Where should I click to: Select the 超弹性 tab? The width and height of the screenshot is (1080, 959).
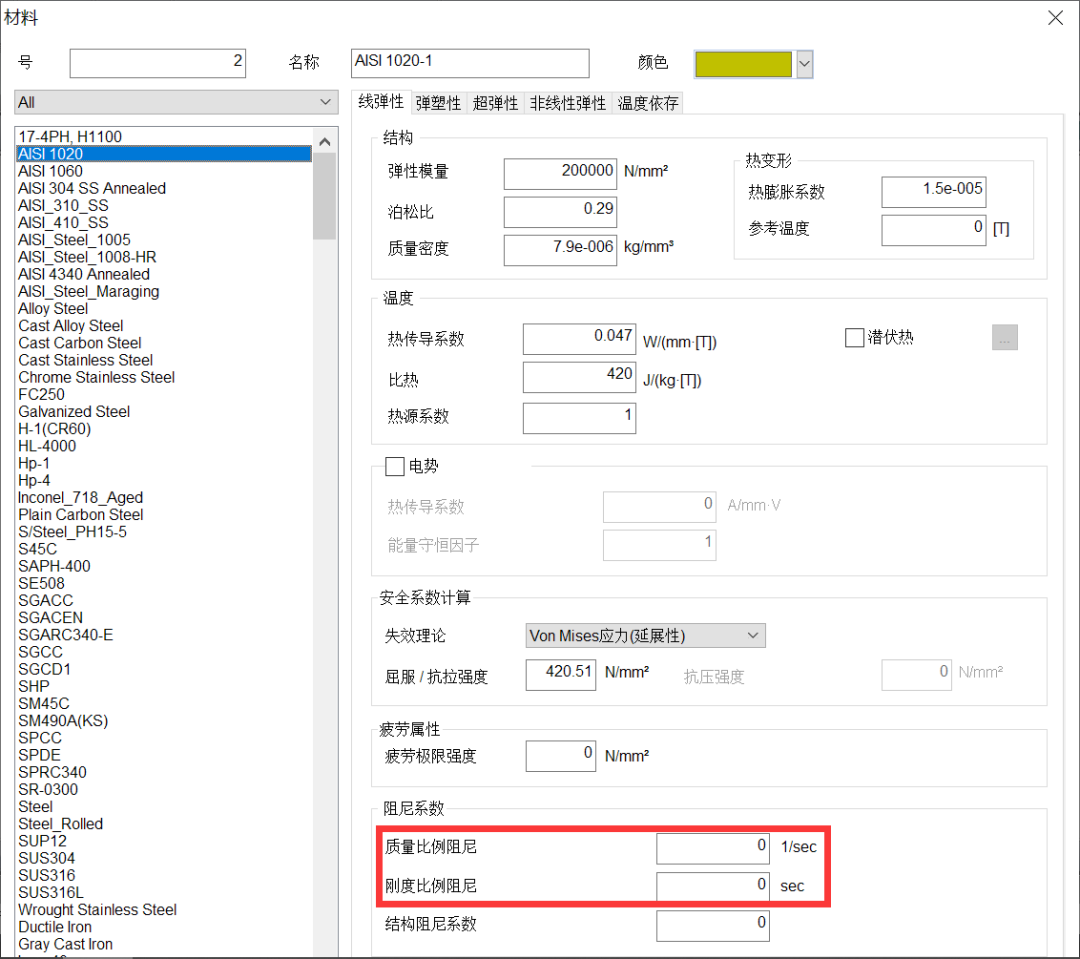point(494,102)
